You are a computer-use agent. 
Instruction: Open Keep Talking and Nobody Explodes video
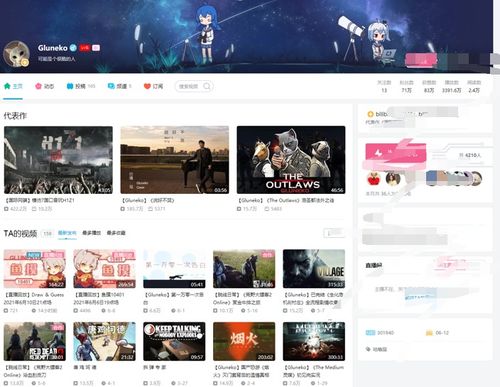174,341
